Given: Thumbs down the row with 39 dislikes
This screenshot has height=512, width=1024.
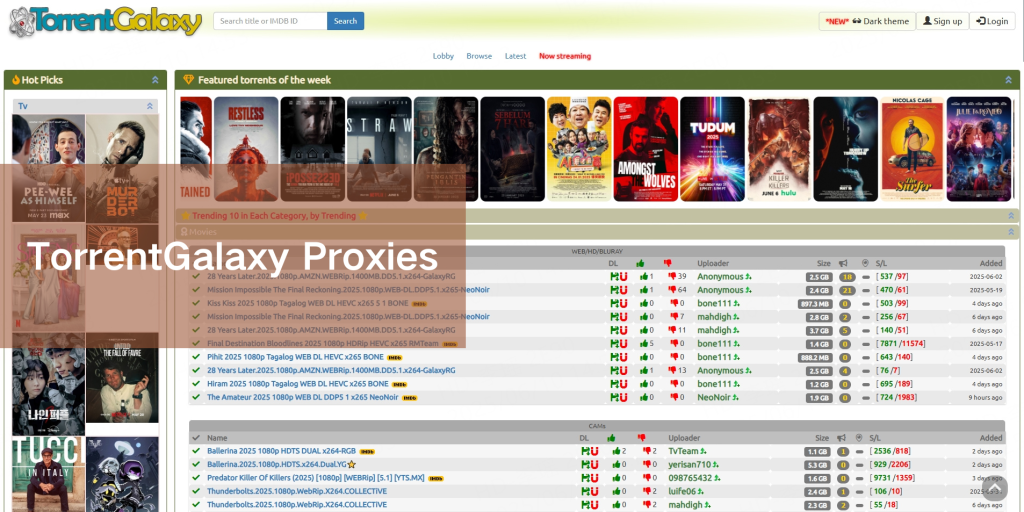Looking at the screenshot, I should pos(671,276).
